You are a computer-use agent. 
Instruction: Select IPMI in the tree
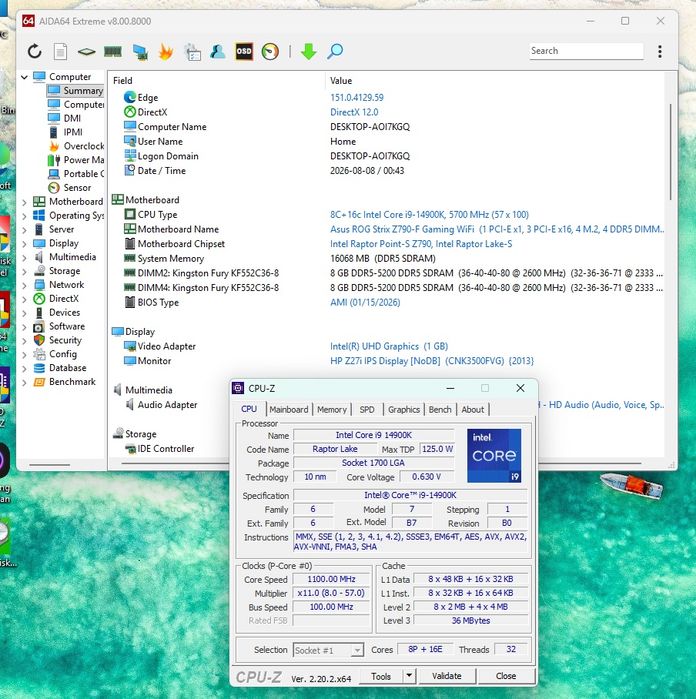[x=73, y=132]
